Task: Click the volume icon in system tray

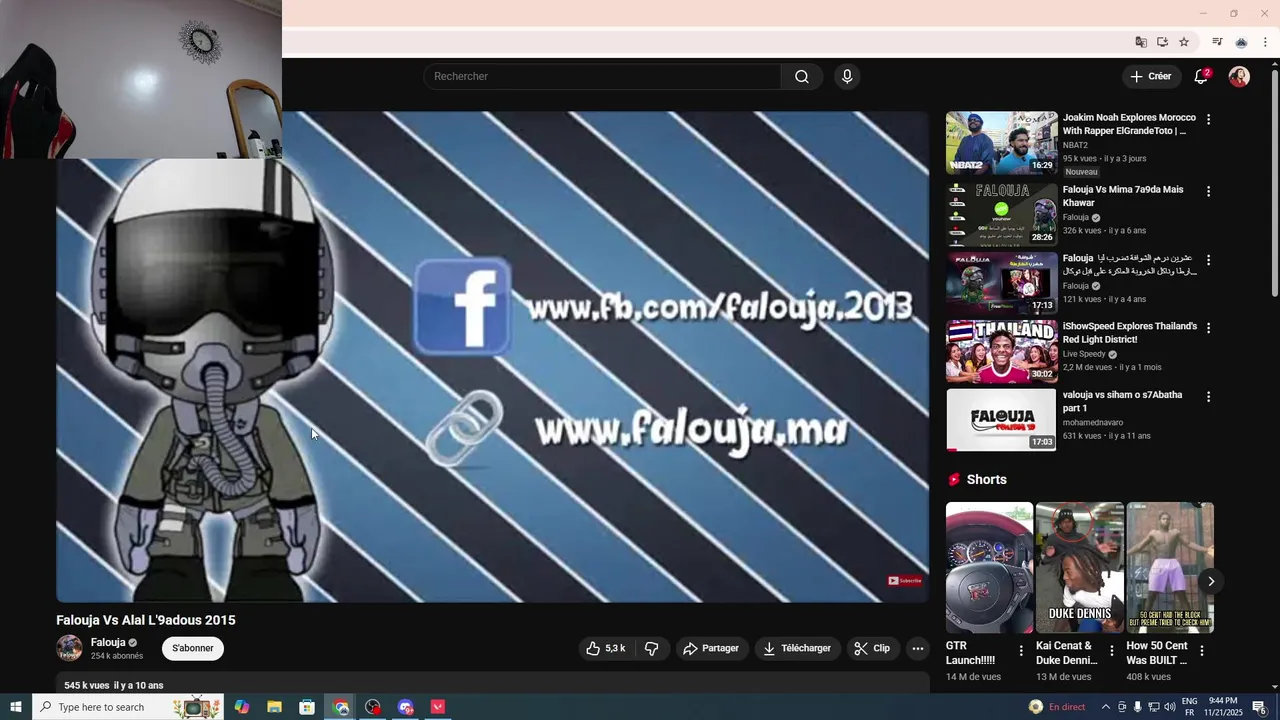Action: click(1168, 707)
